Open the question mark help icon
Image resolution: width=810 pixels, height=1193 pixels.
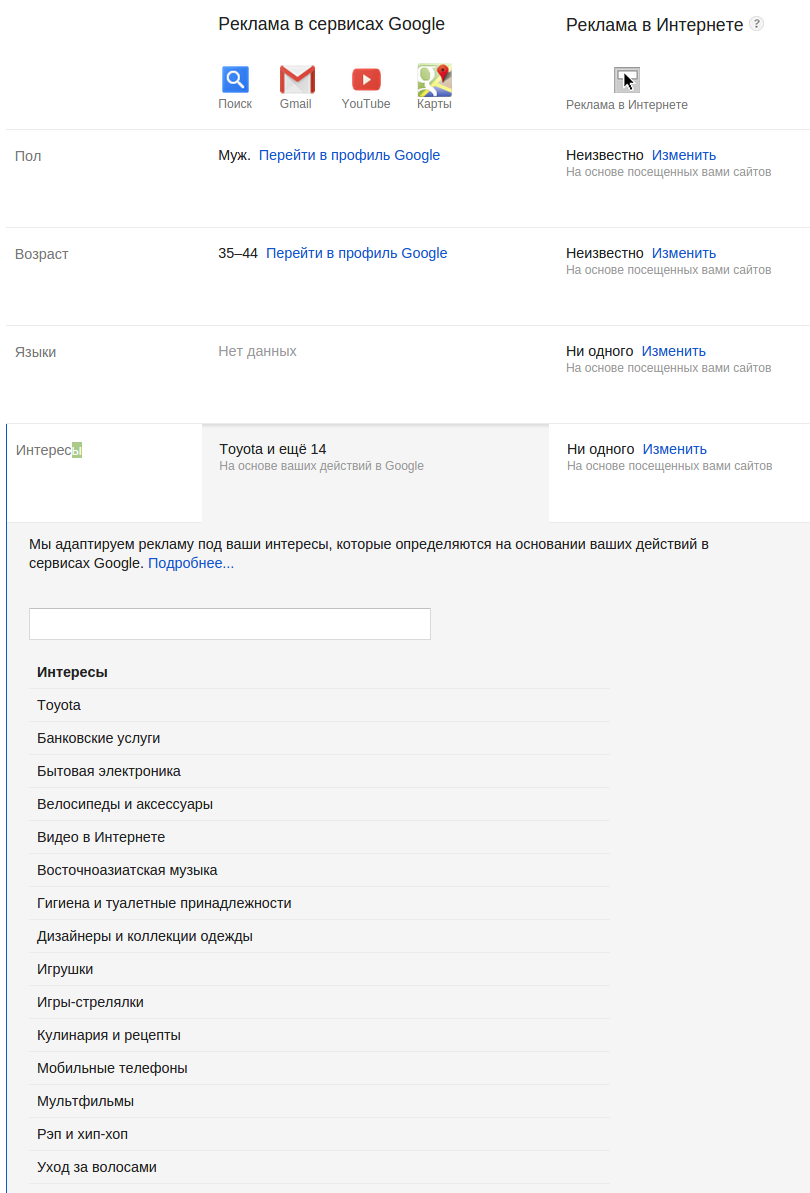[756, 24]
